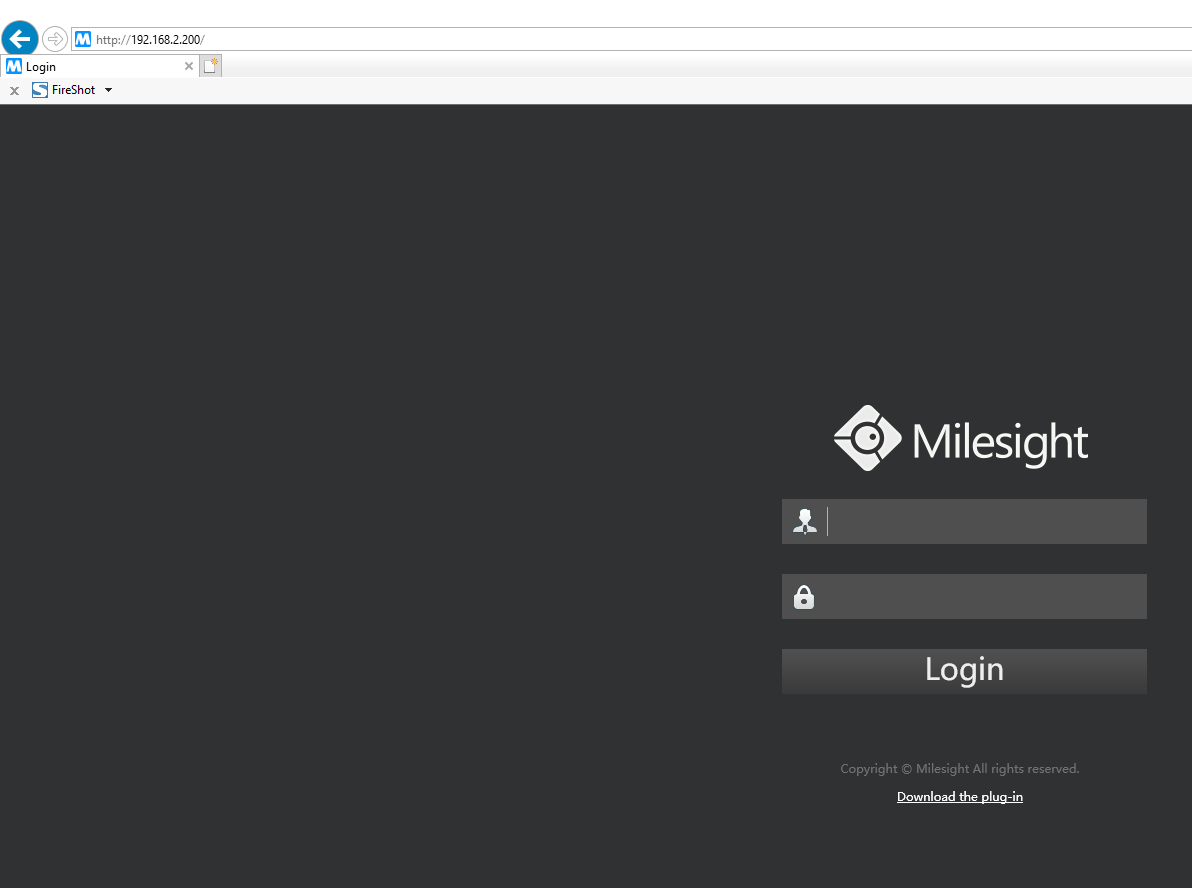Click the FireShot toolbar icon
Screen dimensions: 1192x888
point(40,90)
